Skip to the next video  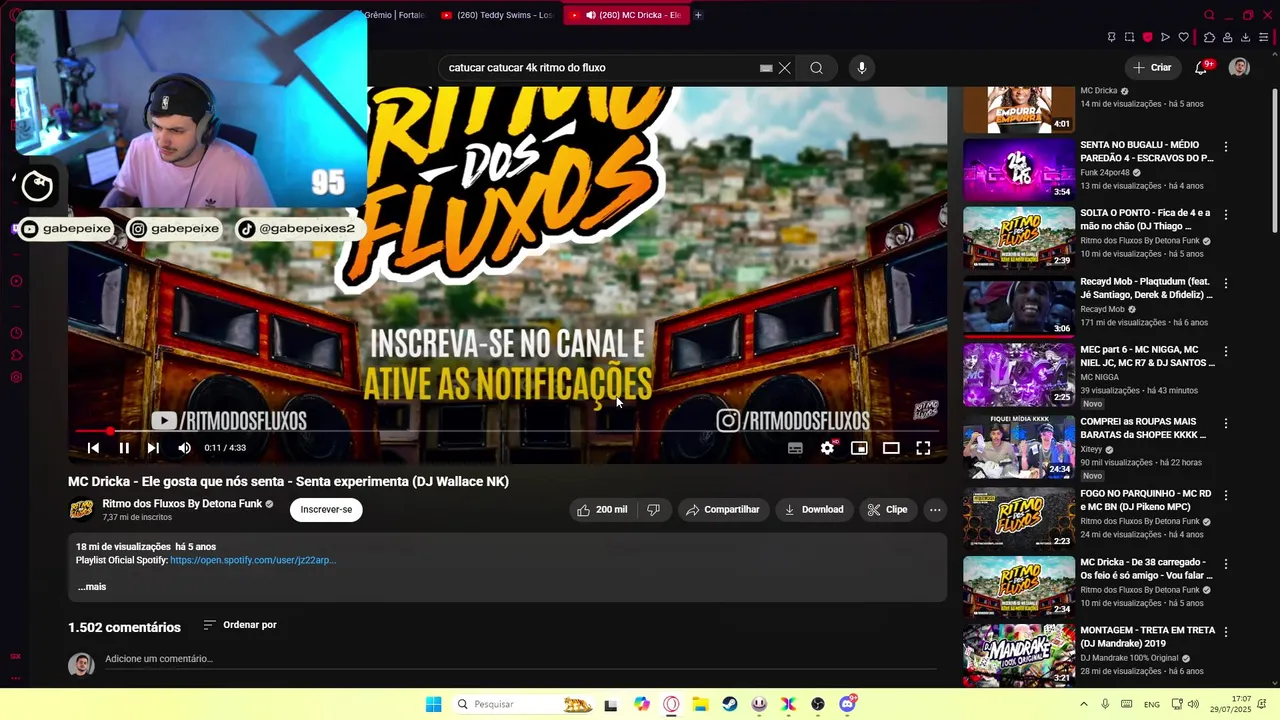(153, 448)
